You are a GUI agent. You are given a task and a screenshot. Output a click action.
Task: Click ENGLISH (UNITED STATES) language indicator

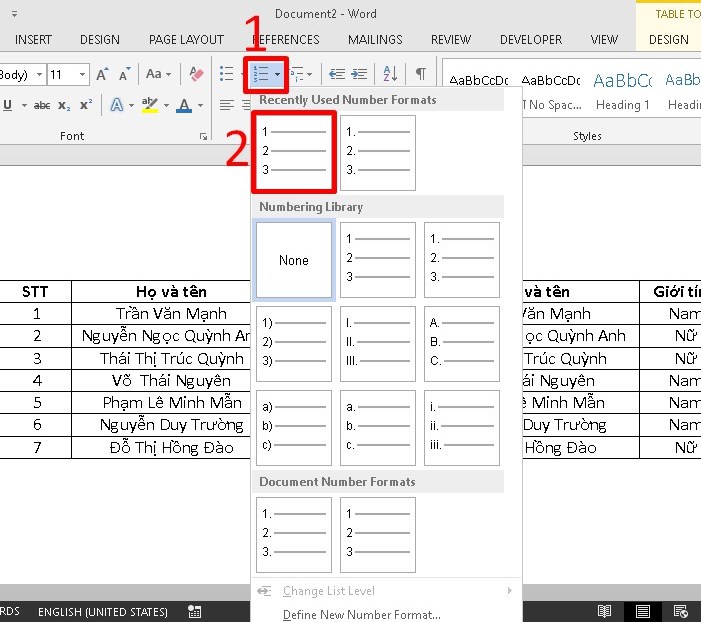[103, 612]
